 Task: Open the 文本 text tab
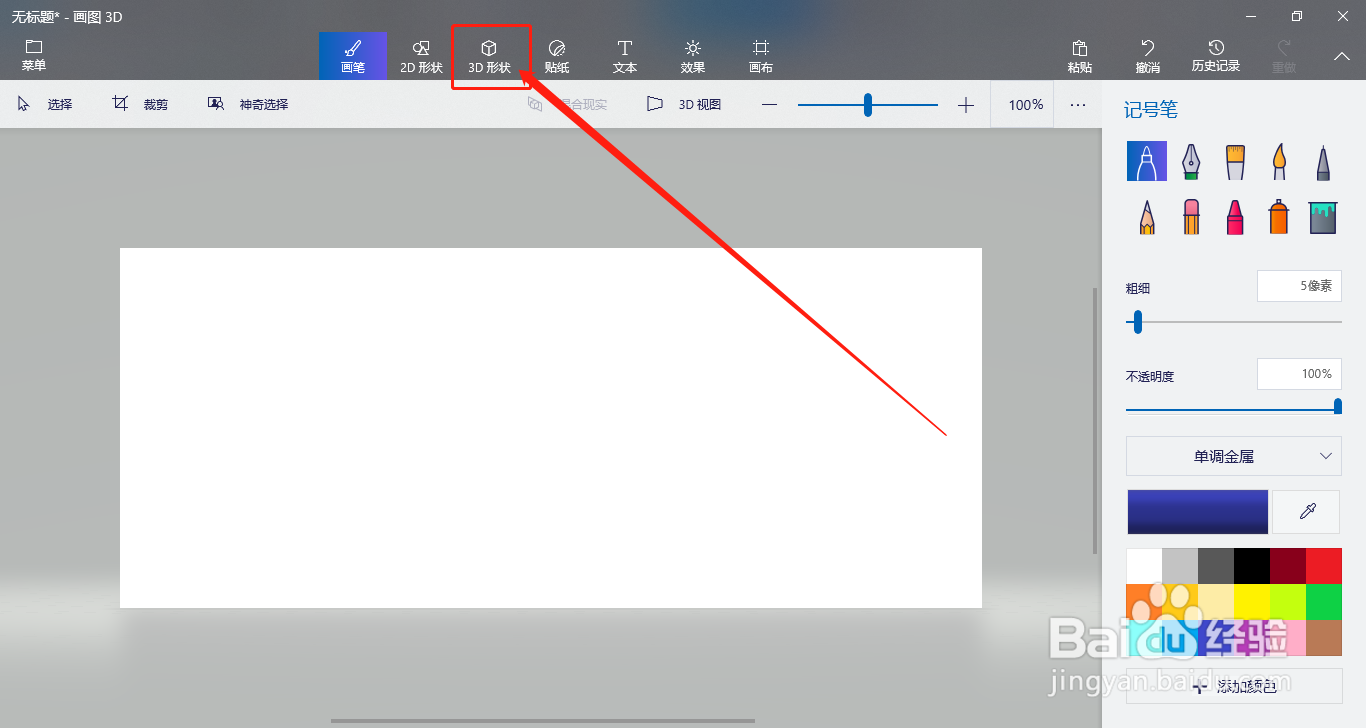pyautogui.click(x=625, y=56)
